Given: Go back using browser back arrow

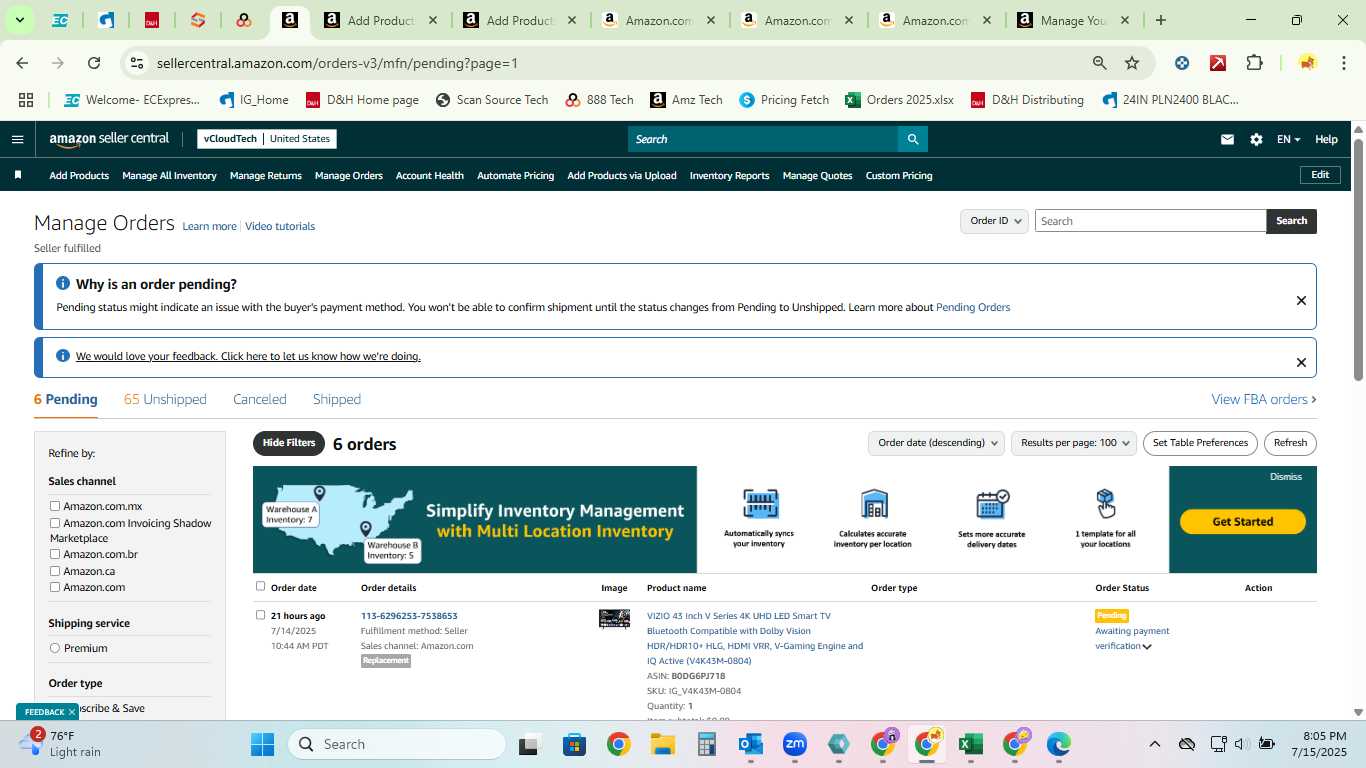Looking at the screenshot, I should point(22,63).
